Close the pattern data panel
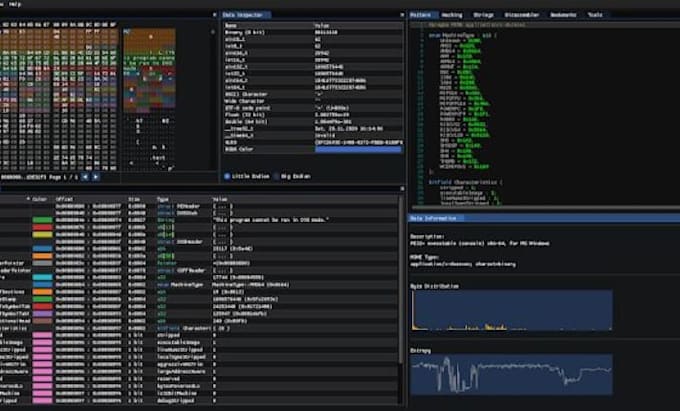This screenshot has width=680, height=411. [x=402, y=189]
